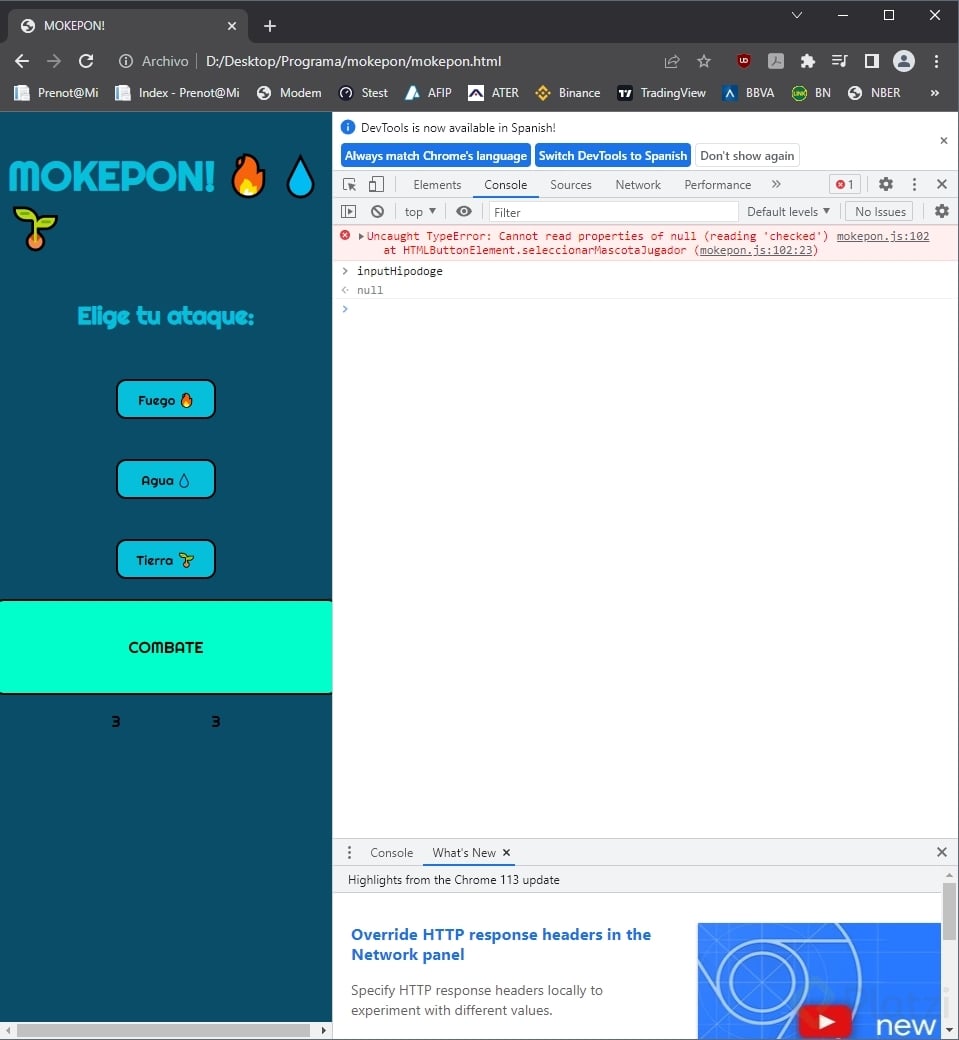This screenshot has width=959, height=1040.
Task: Open the mokepon.js:102 source link
Action: tap(883, 236)
